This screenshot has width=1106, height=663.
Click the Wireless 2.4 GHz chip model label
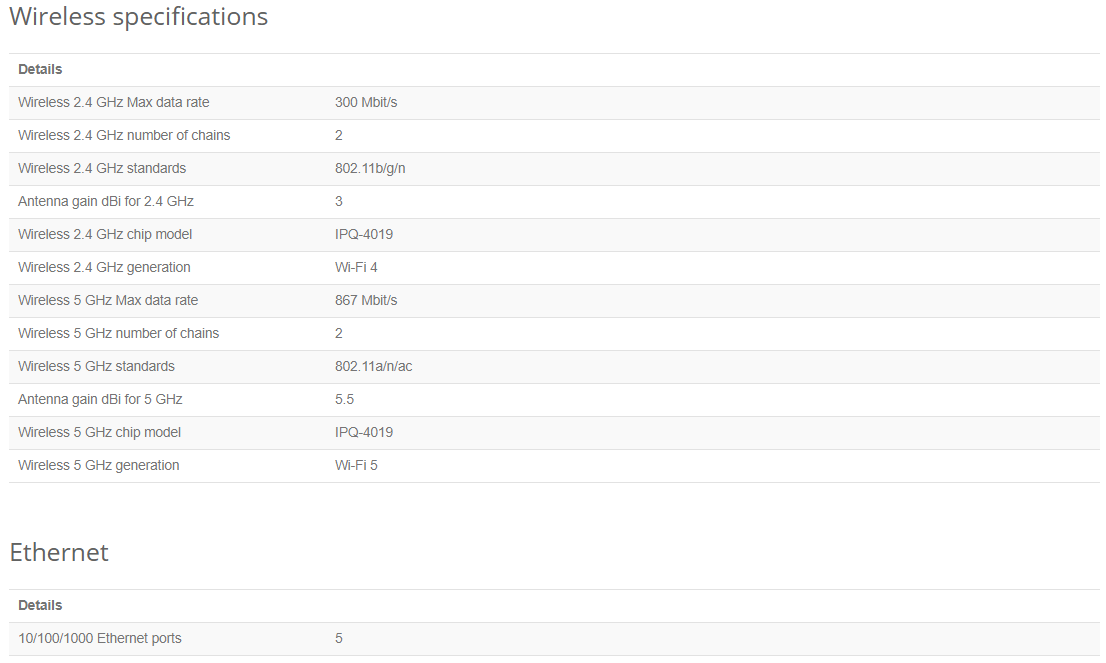click(105, 234)
